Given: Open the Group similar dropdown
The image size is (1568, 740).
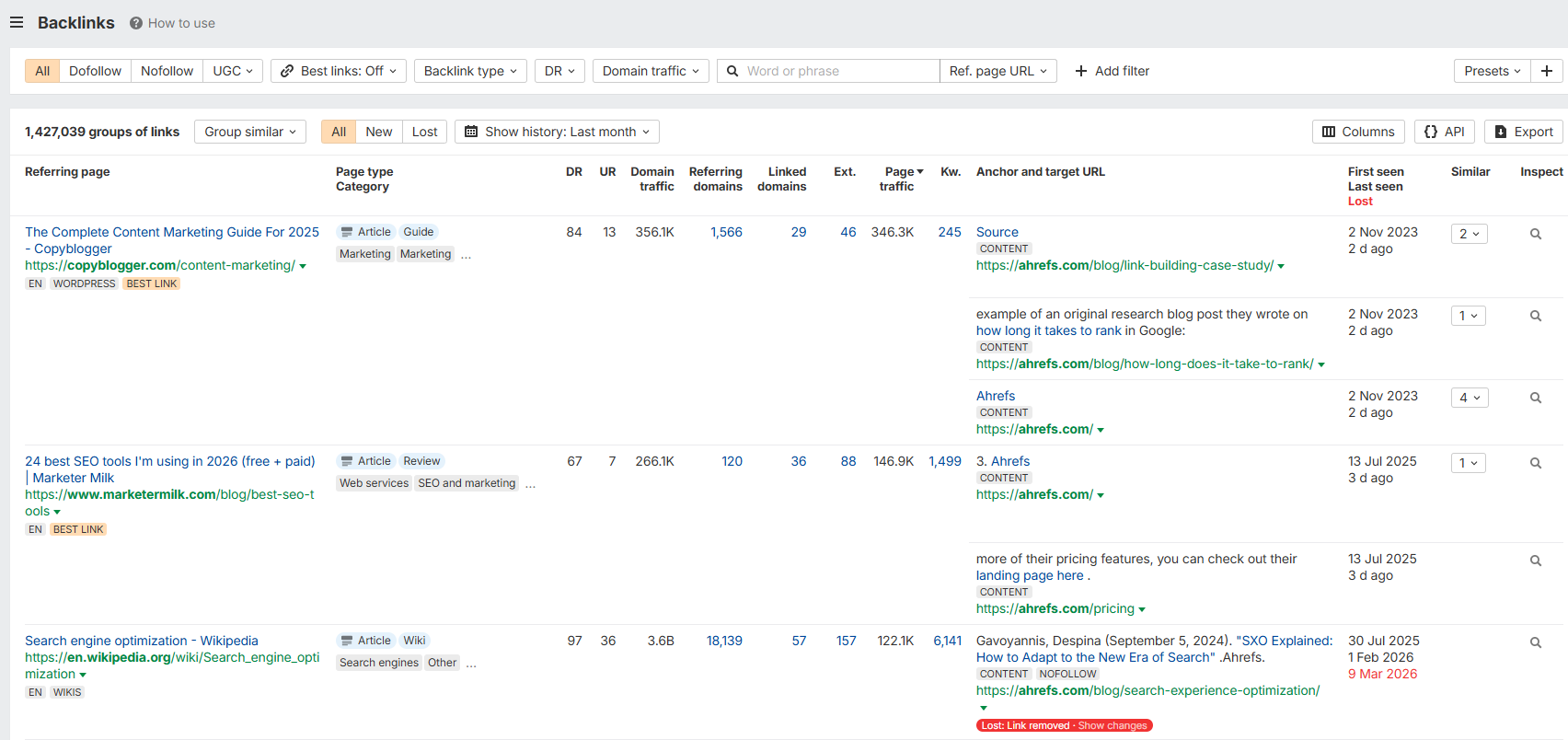Looking at the screenshot, I should click(250, 132).
